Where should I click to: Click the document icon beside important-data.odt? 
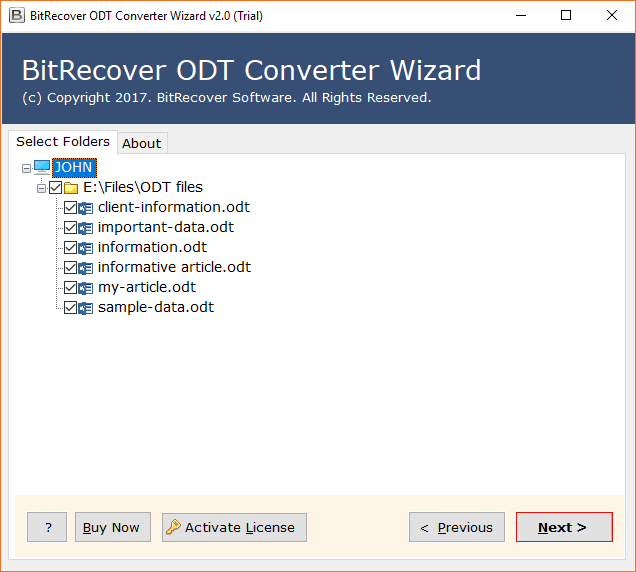86,228
